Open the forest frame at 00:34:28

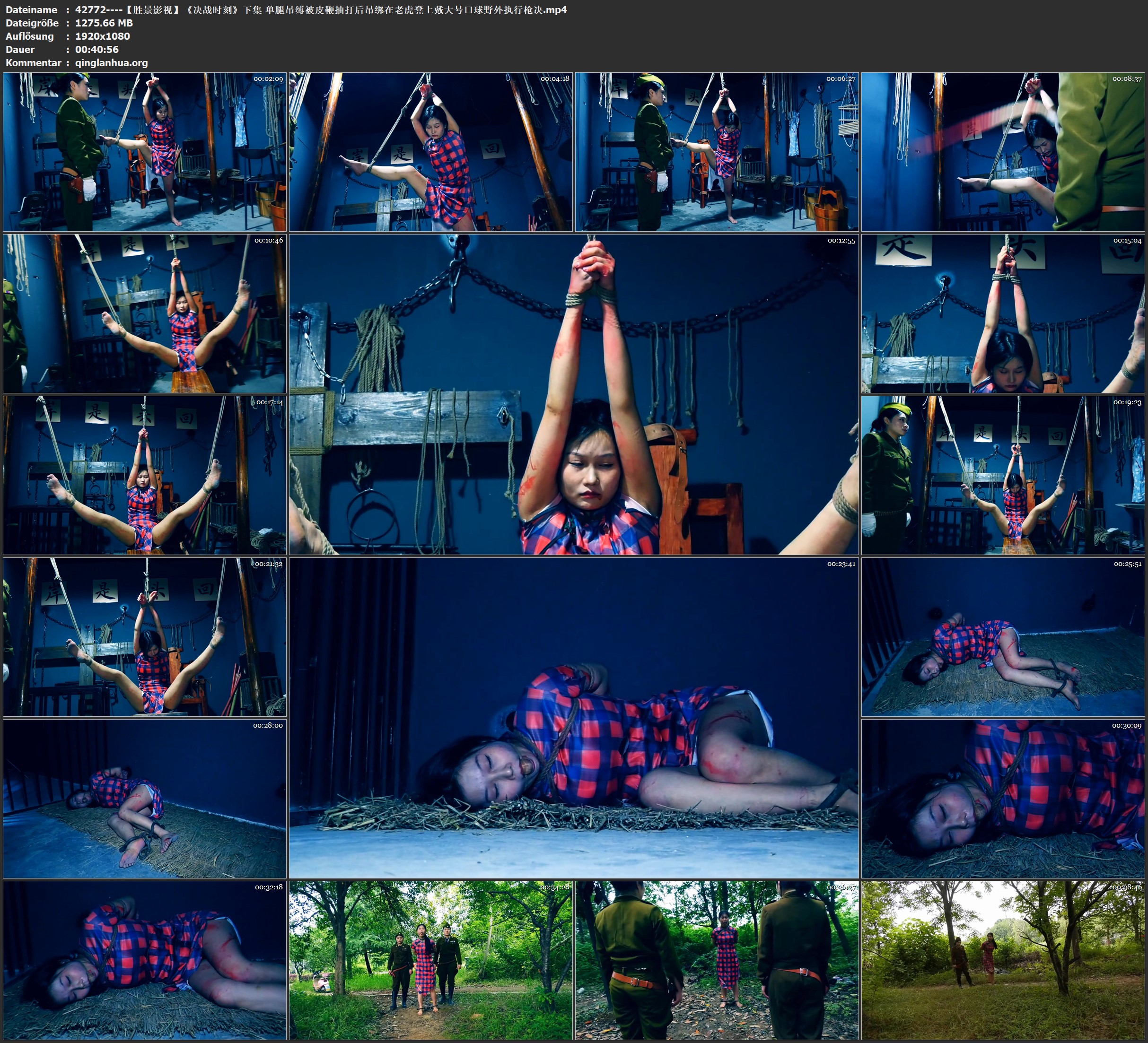coord(430,960)
